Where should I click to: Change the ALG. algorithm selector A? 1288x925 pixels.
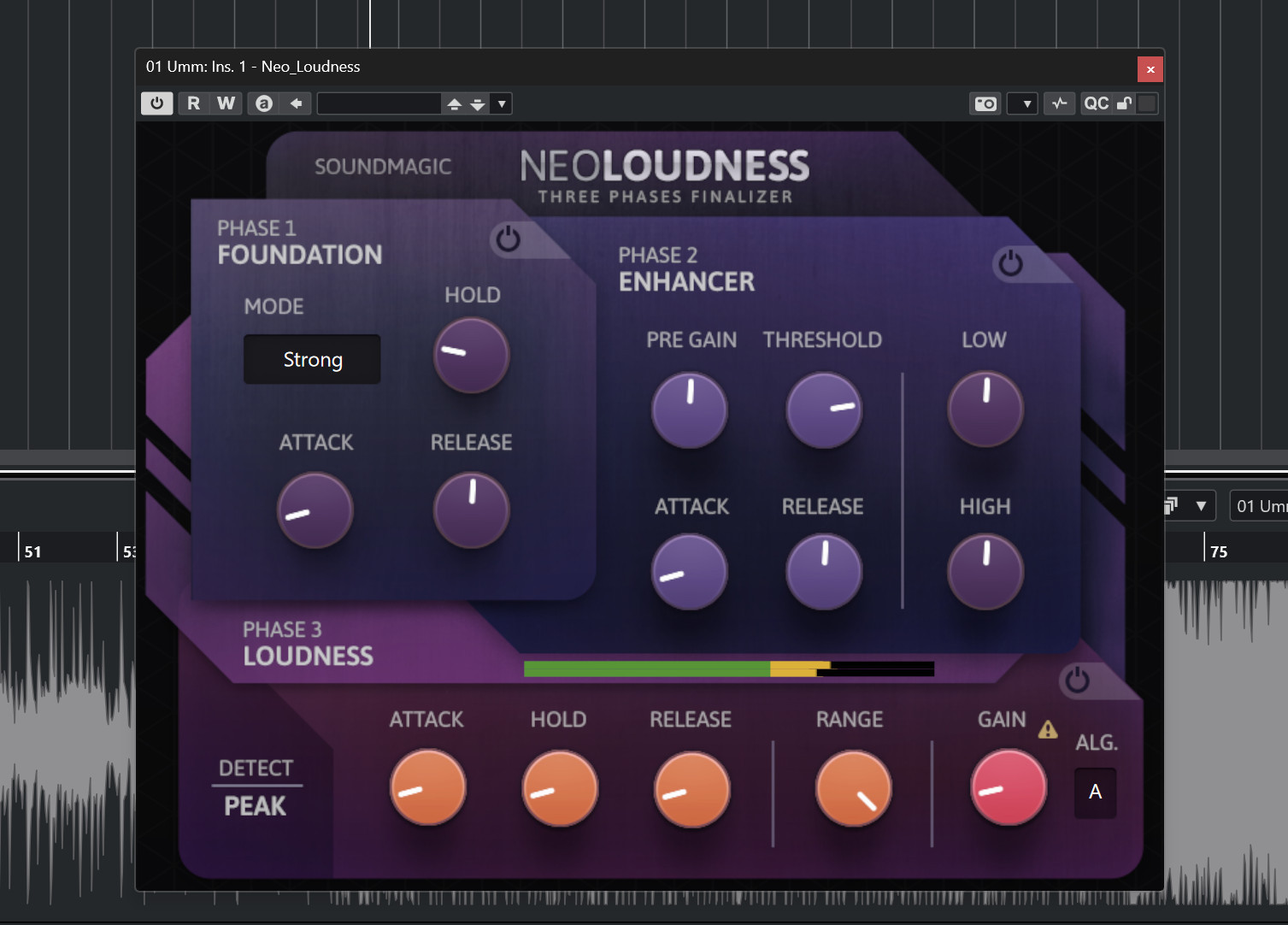pos(1096,792)
